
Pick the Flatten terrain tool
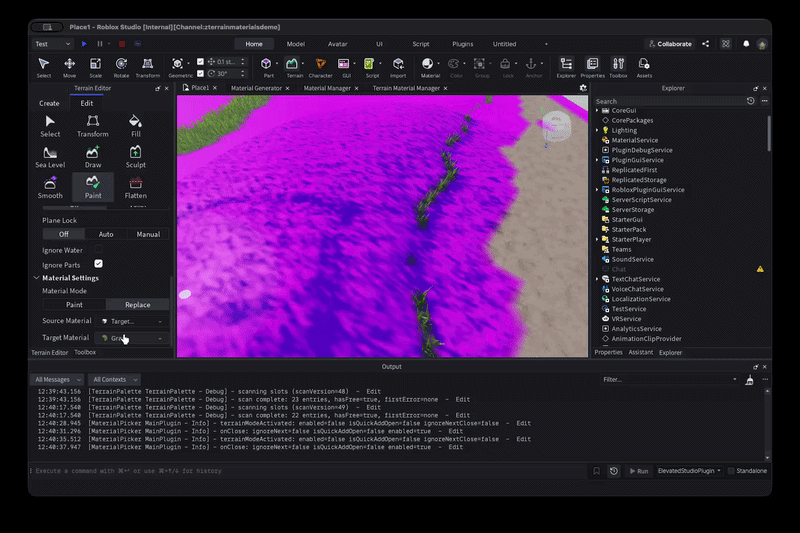135,187
